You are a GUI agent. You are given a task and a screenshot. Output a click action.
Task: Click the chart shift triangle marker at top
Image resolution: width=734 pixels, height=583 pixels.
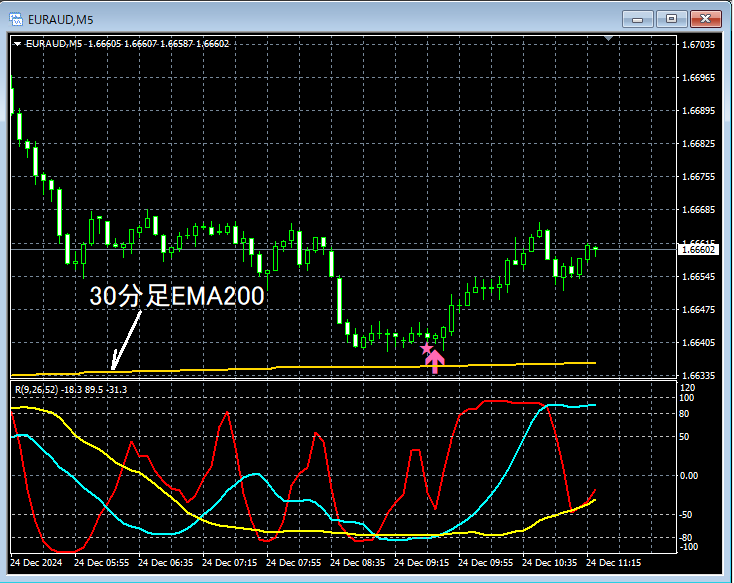(608, 38)
